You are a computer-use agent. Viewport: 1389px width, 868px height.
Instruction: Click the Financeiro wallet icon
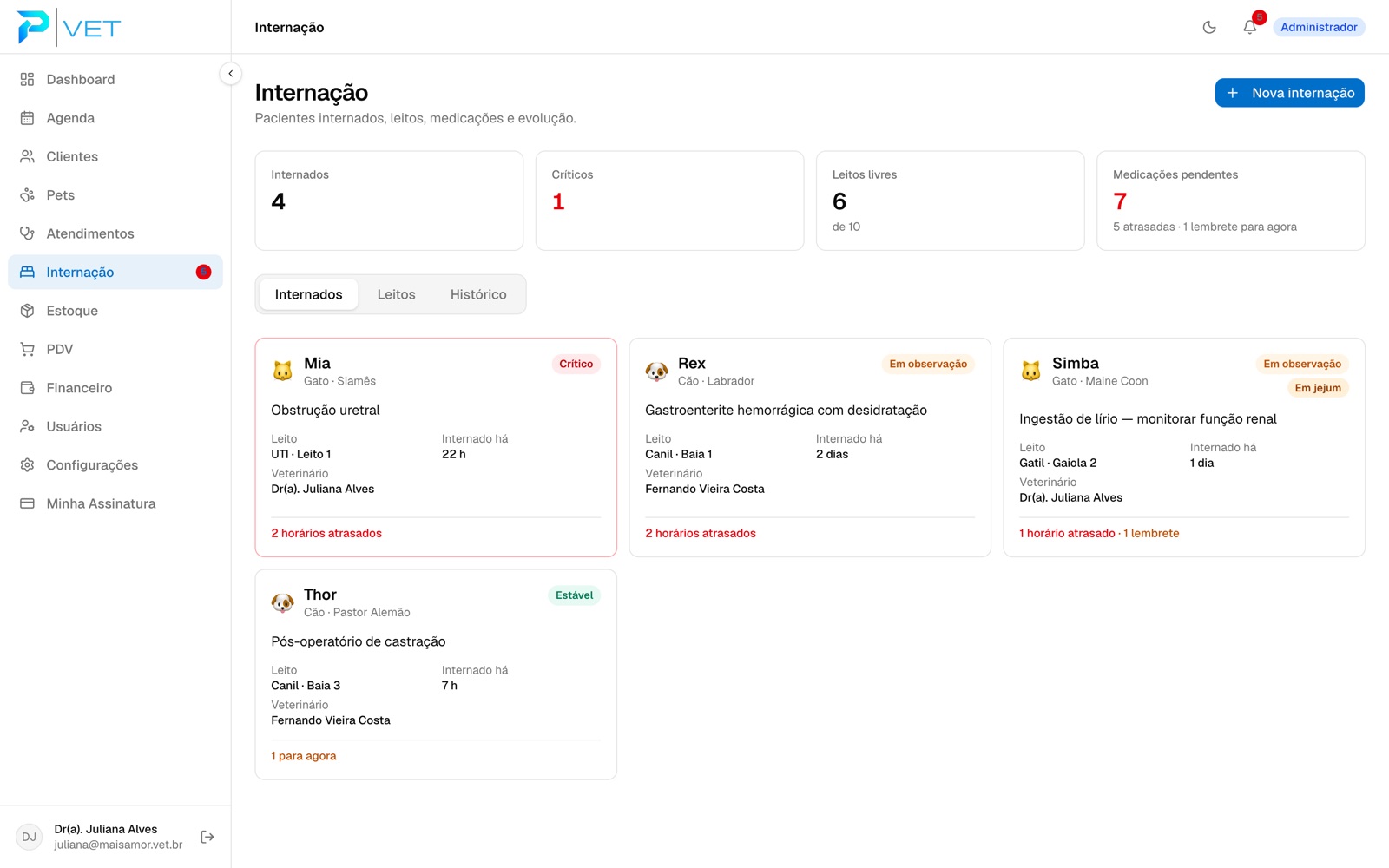tap(27, 388)
